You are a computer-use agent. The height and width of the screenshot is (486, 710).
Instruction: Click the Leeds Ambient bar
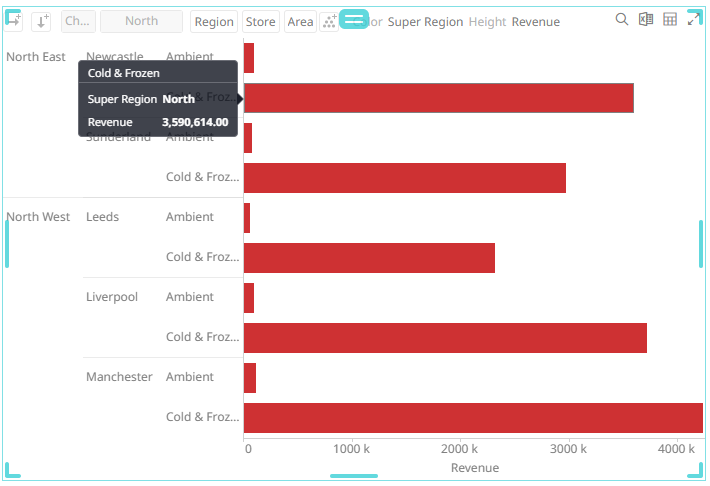tap(247, 218)
